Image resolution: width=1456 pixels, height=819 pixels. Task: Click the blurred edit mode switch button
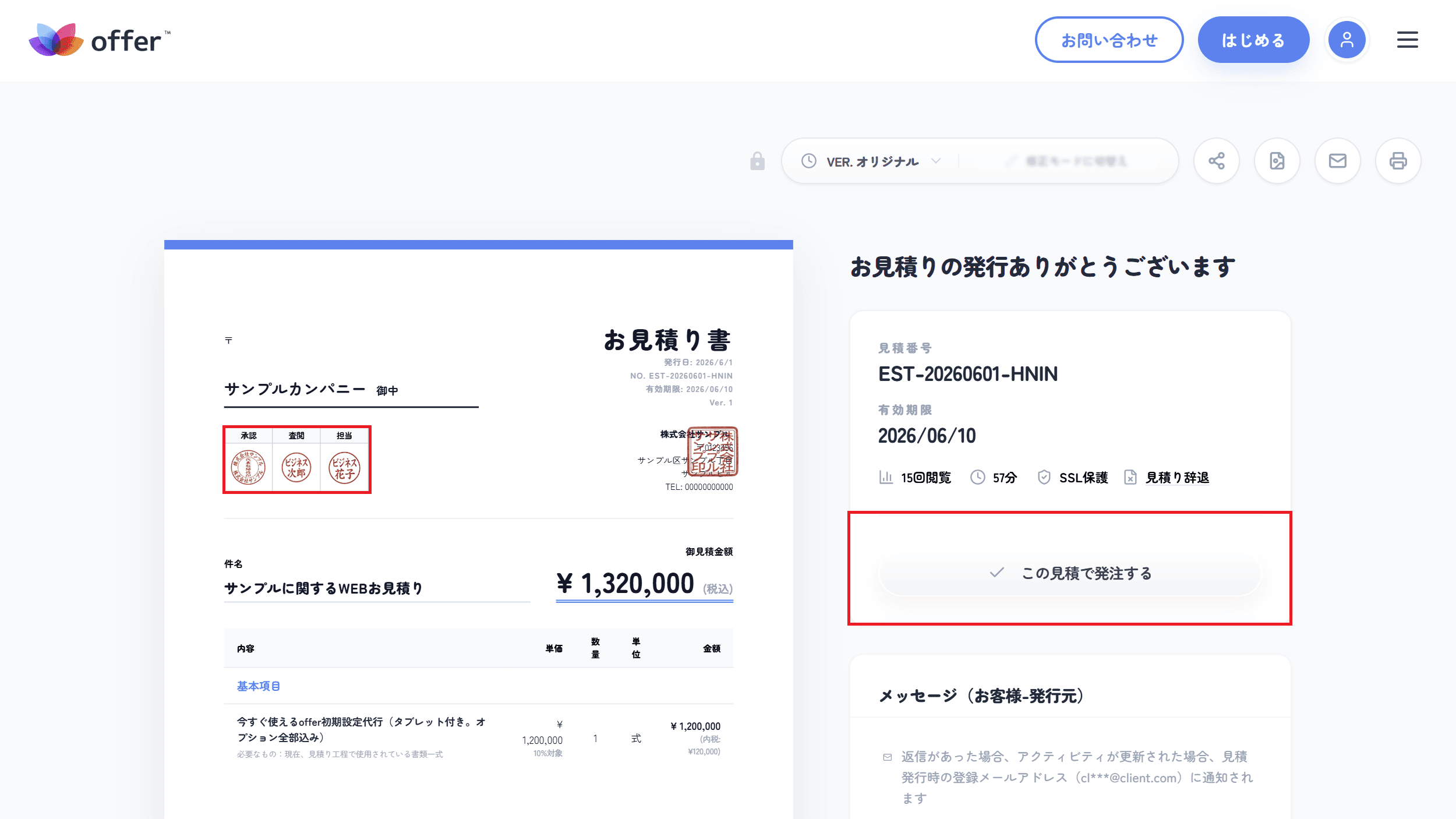point(1066,161)
